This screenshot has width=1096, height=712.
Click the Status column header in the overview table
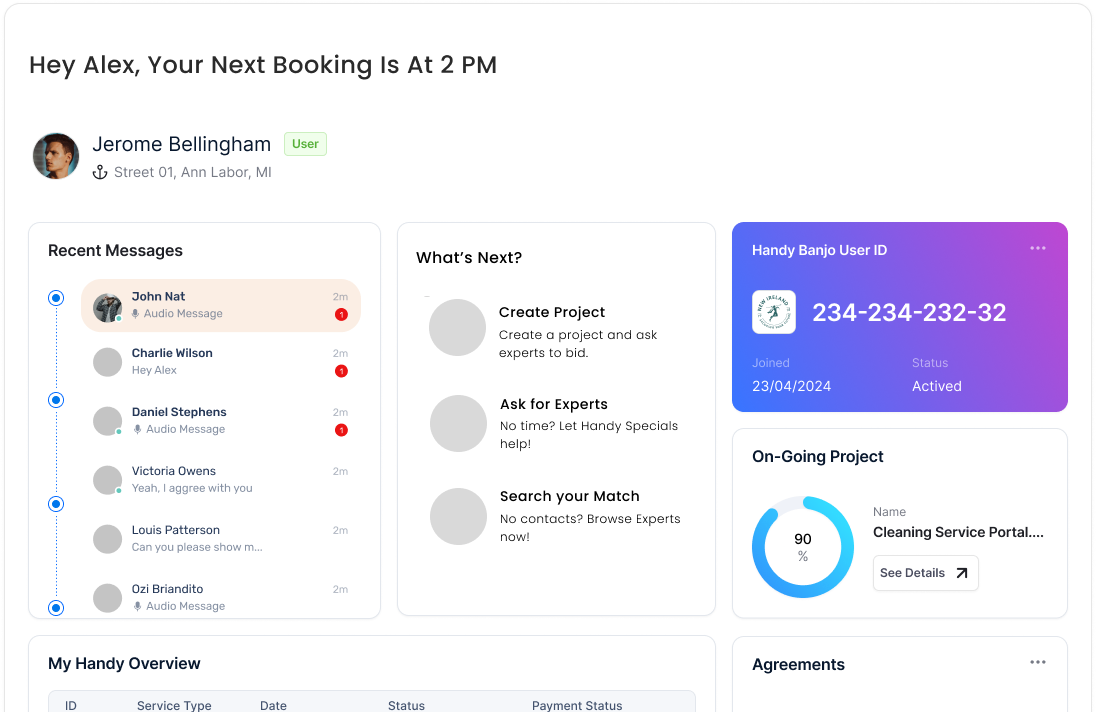point(406,706)
